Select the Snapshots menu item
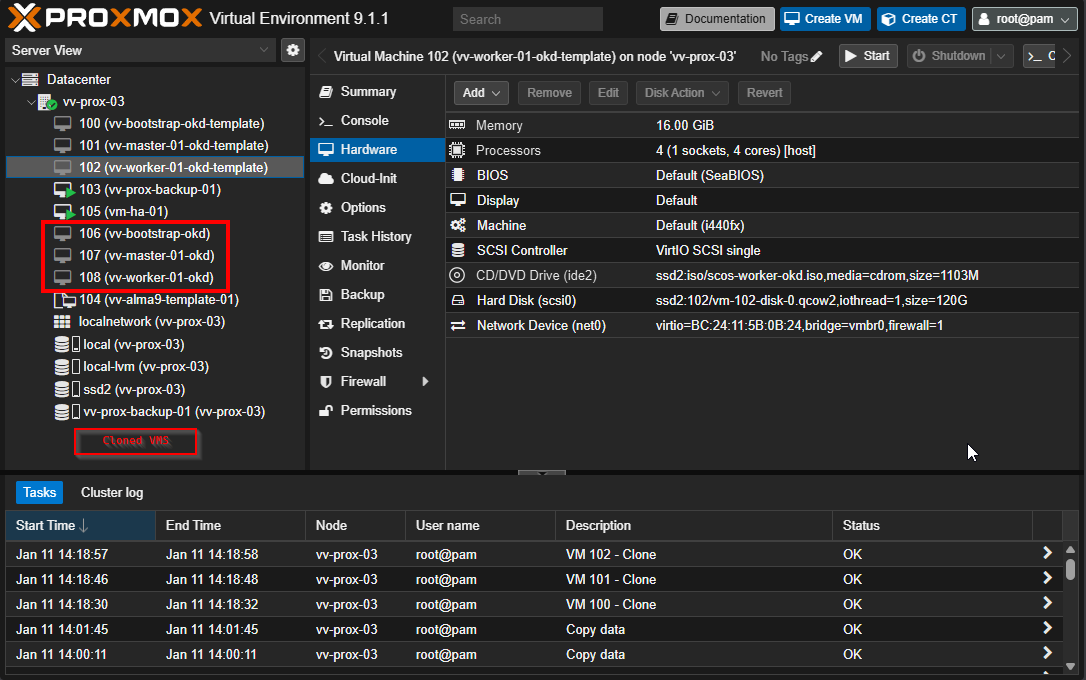Viewport: 1086px width, 680px height. (x=371, y=352)
